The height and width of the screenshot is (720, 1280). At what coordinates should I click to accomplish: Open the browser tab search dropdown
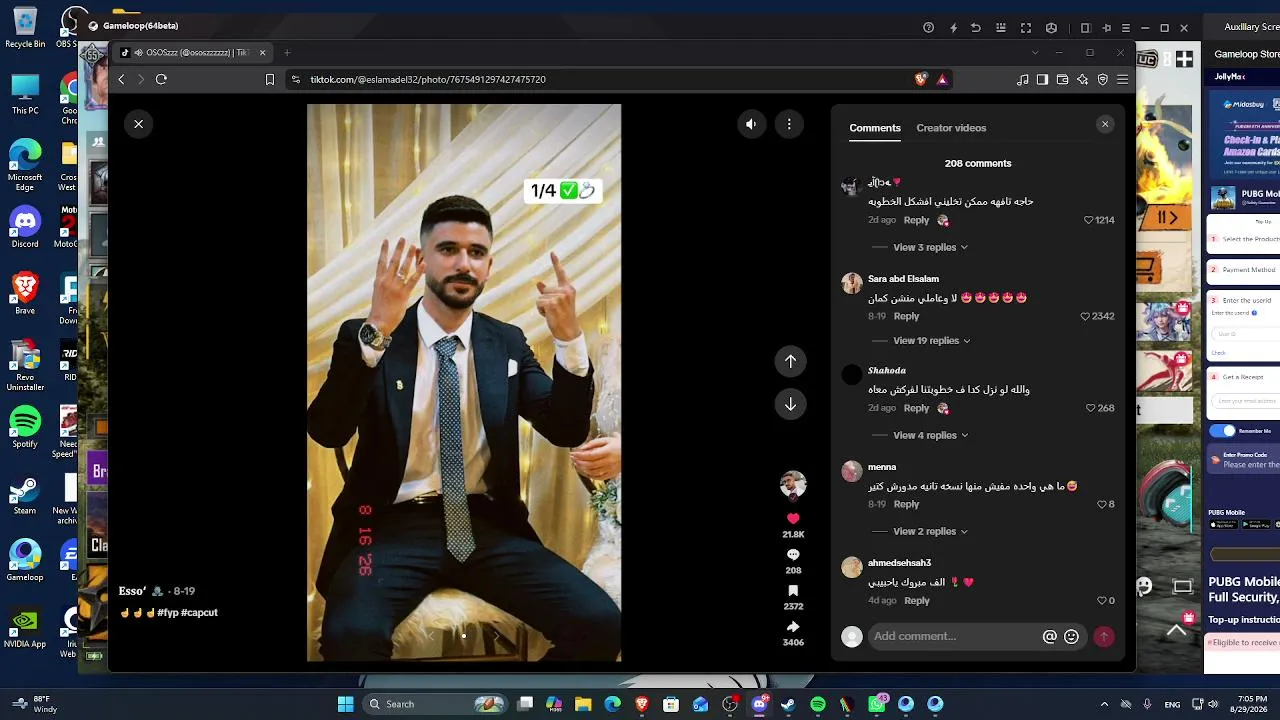coord(1034,53)
